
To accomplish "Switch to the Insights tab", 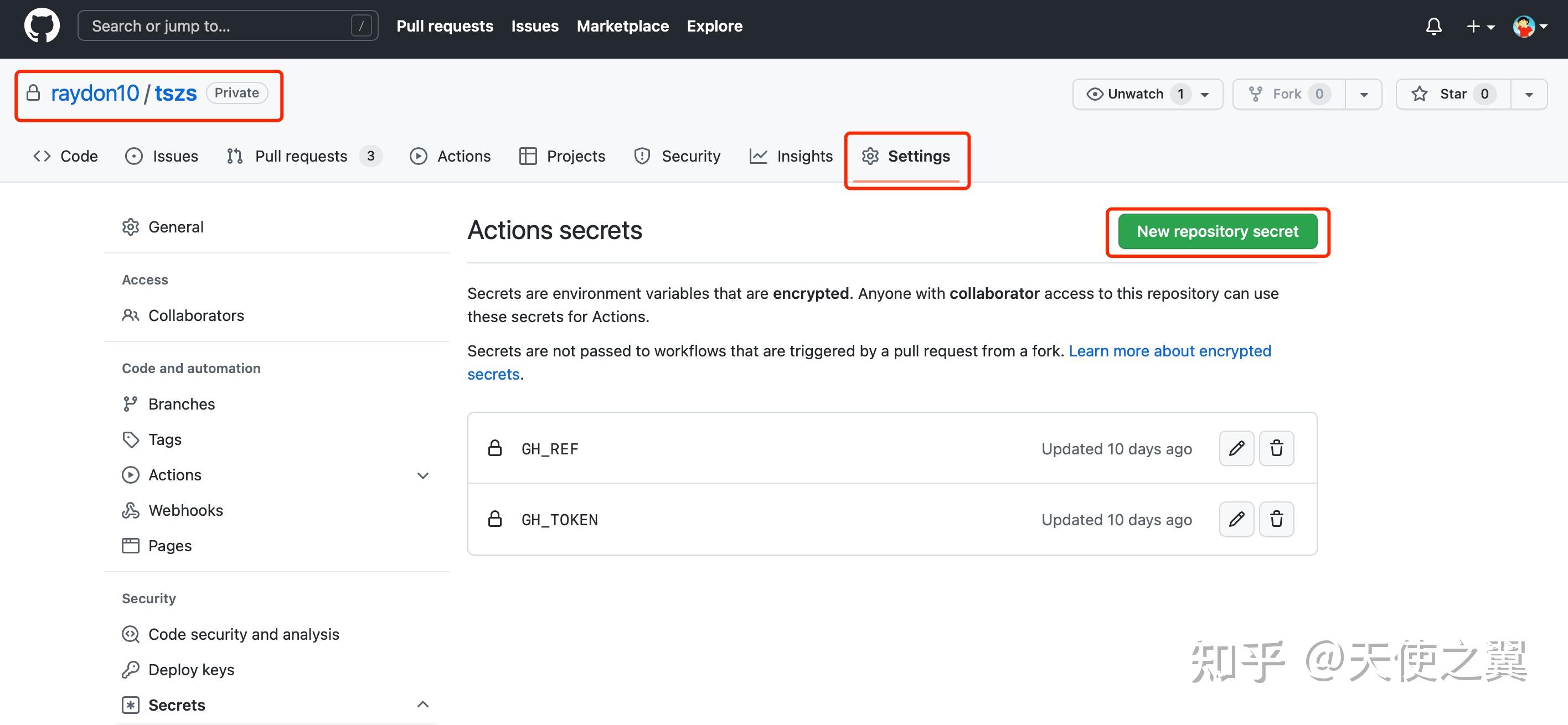I will 791,156.
